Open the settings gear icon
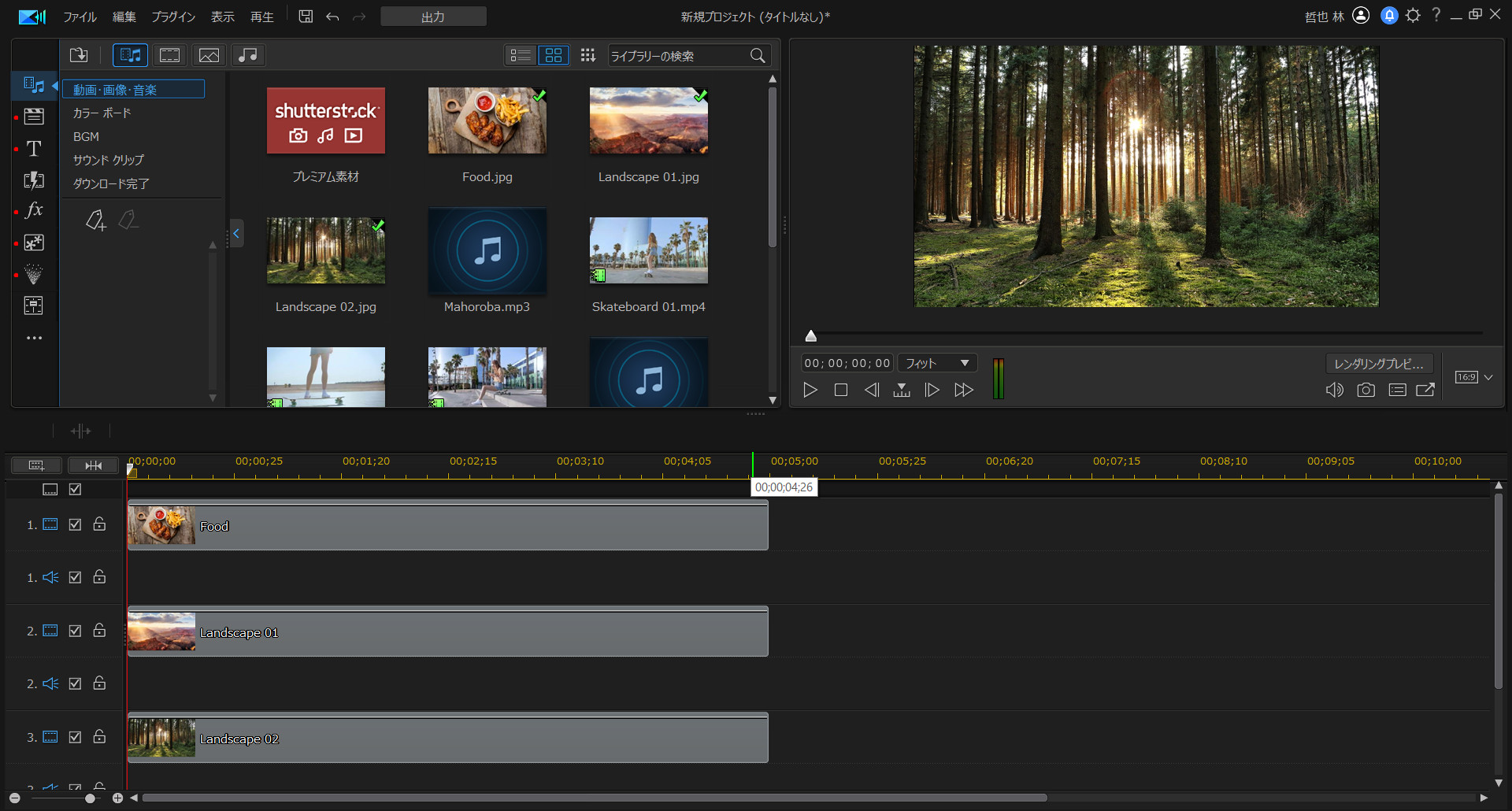Image resolution: width=1512 pixels, height=811 pixels. (x=1413, y=16)
